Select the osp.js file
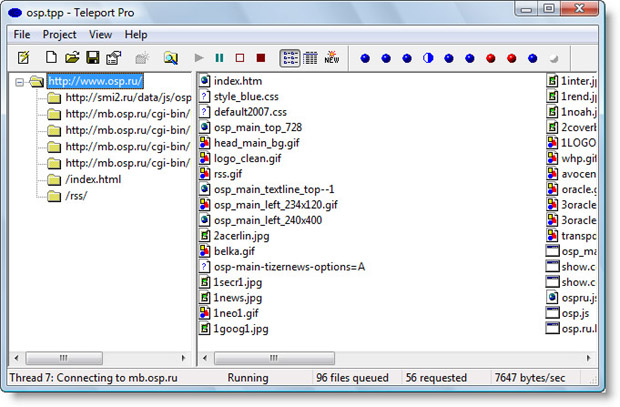Viewport: 620px width, 407px height. tap(575, 313)
